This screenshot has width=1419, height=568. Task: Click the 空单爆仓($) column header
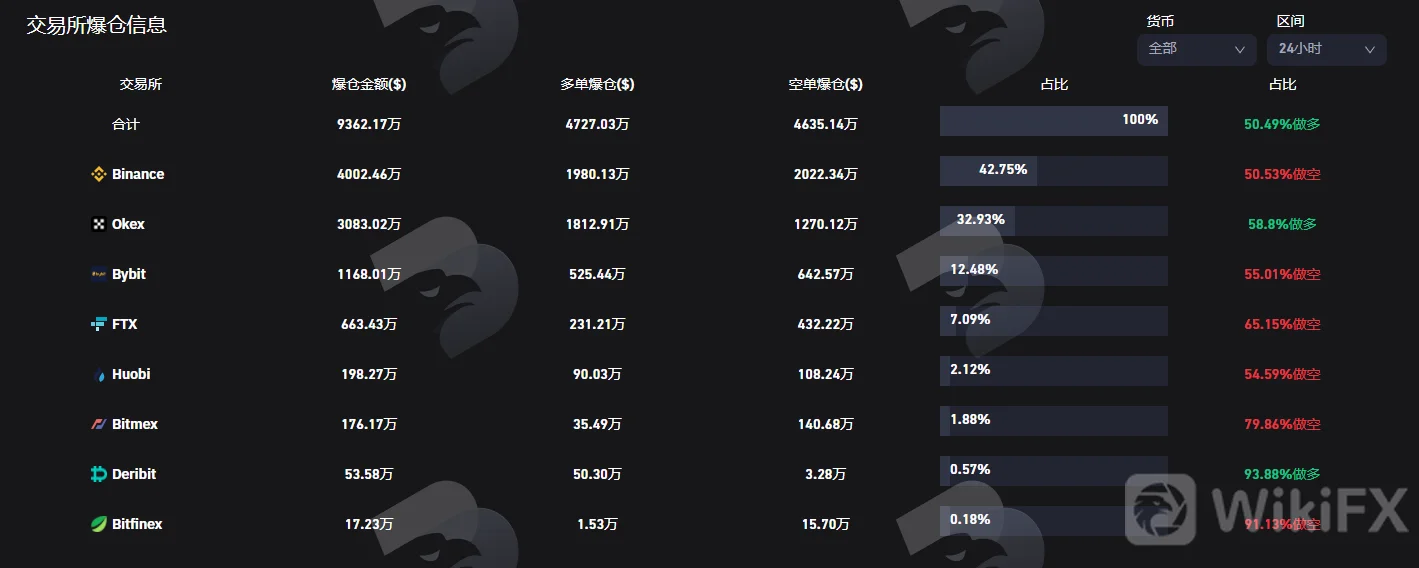click(x=825, y=85)
